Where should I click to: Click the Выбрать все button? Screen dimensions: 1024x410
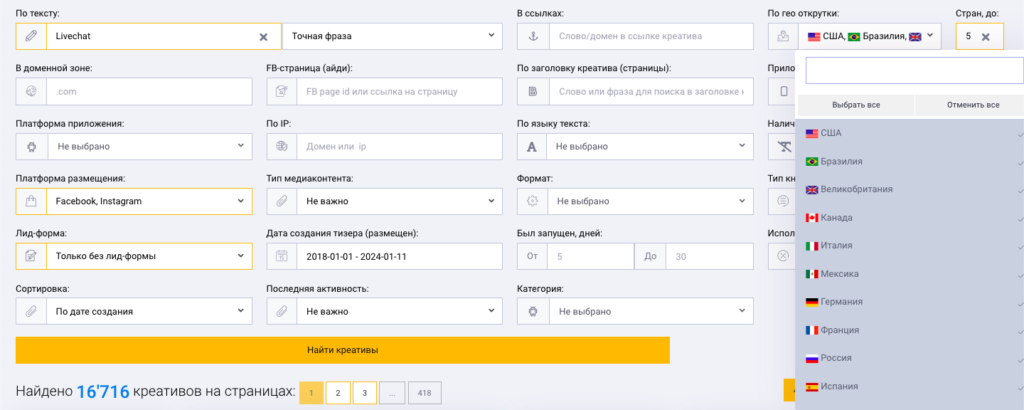856,105
